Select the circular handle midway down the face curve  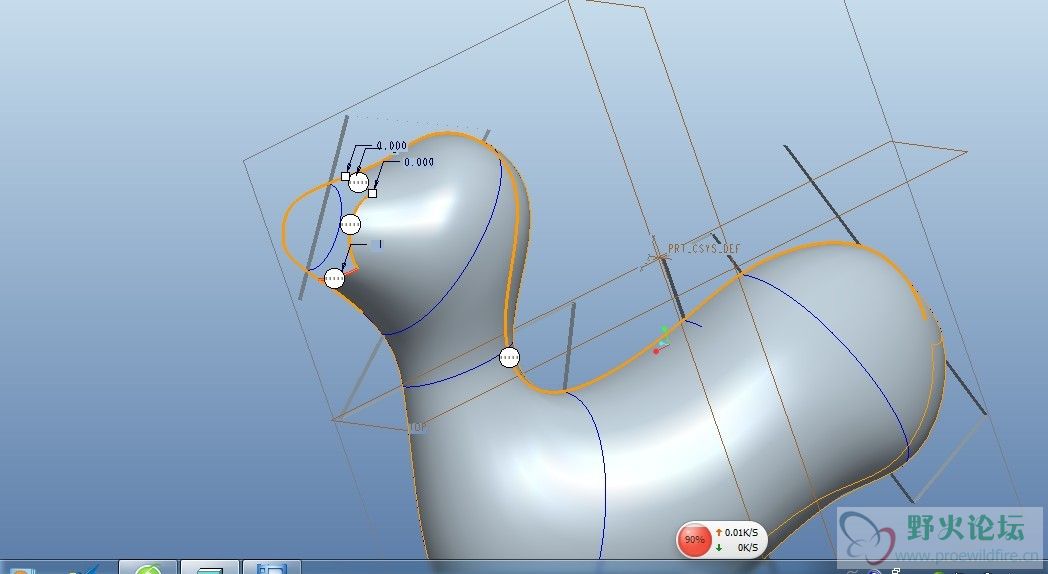point(350,225)
